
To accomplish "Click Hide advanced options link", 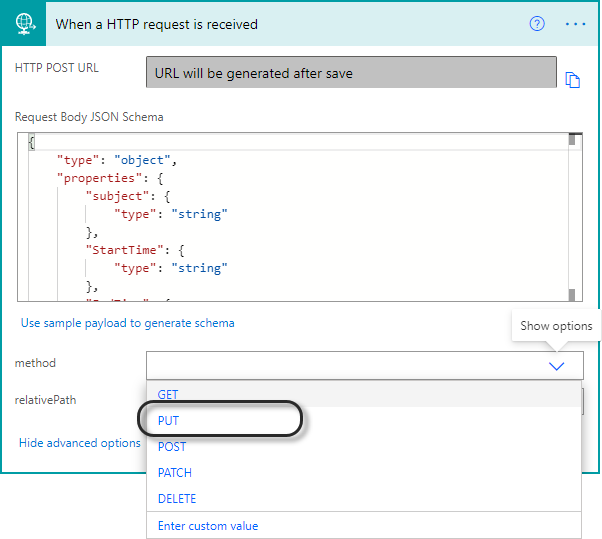I will [80, 443].
